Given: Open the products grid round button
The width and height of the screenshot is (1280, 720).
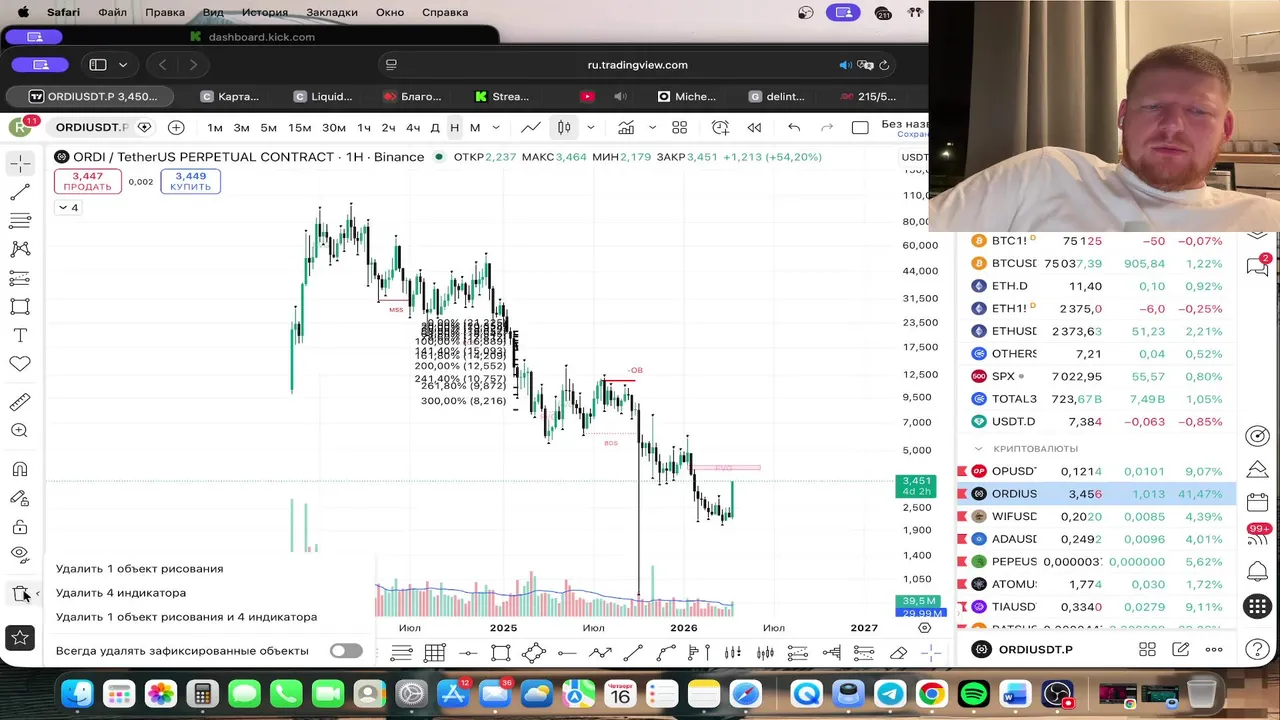Looking at the screenshot, I should [x=1257, y=606].
